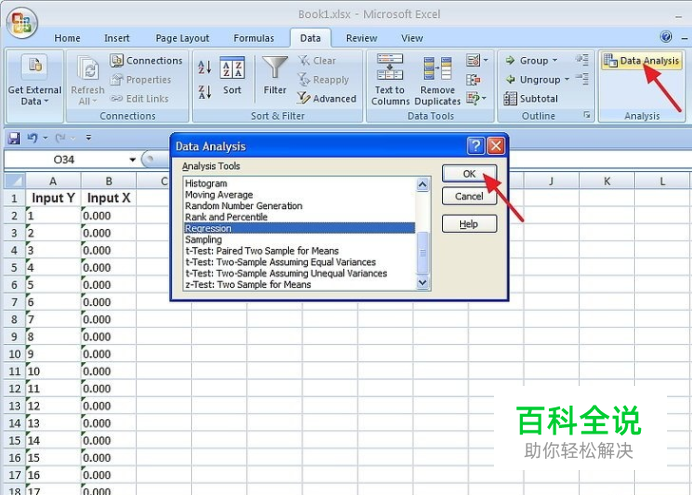Click Hide Detail icon

(582, 79)
